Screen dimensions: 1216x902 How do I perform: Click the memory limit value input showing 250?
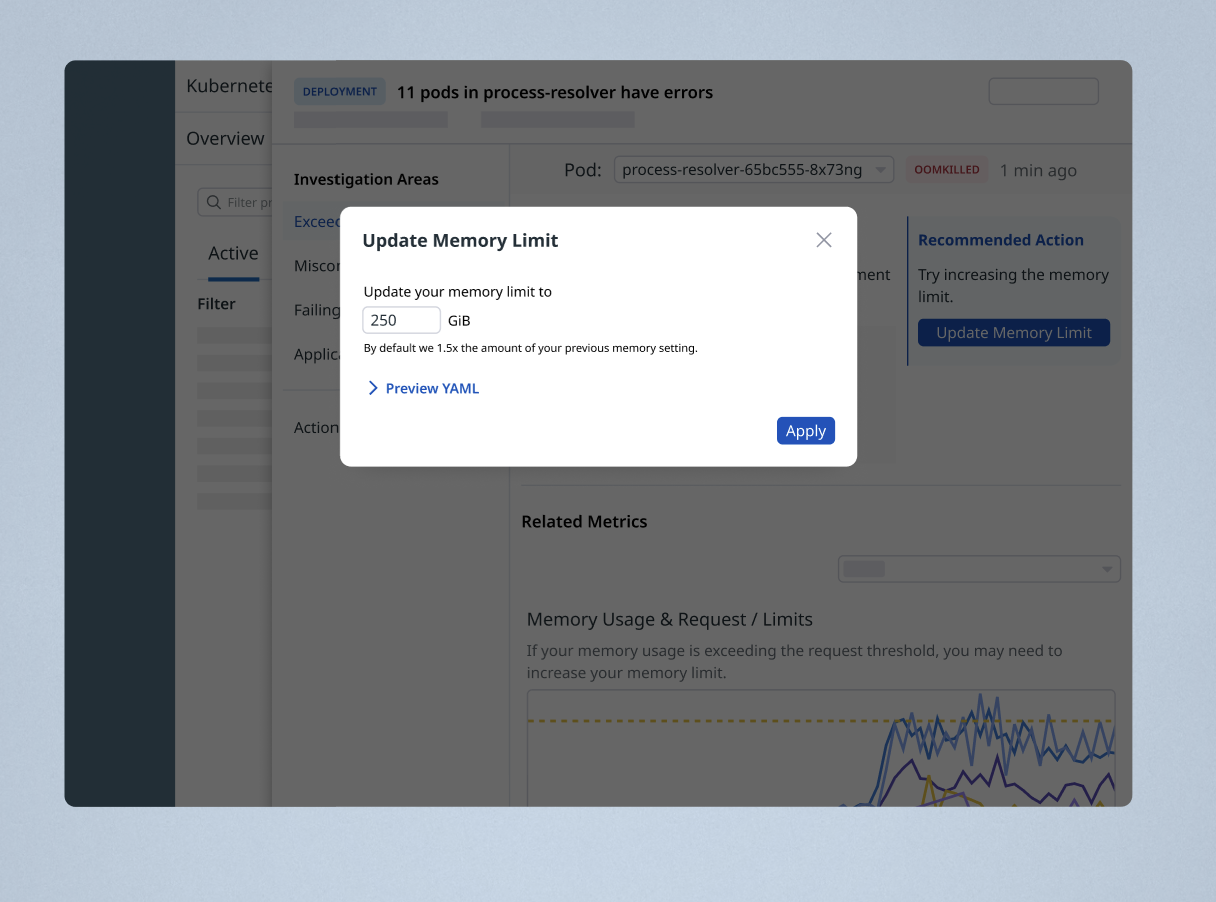(x=401, y=320)
